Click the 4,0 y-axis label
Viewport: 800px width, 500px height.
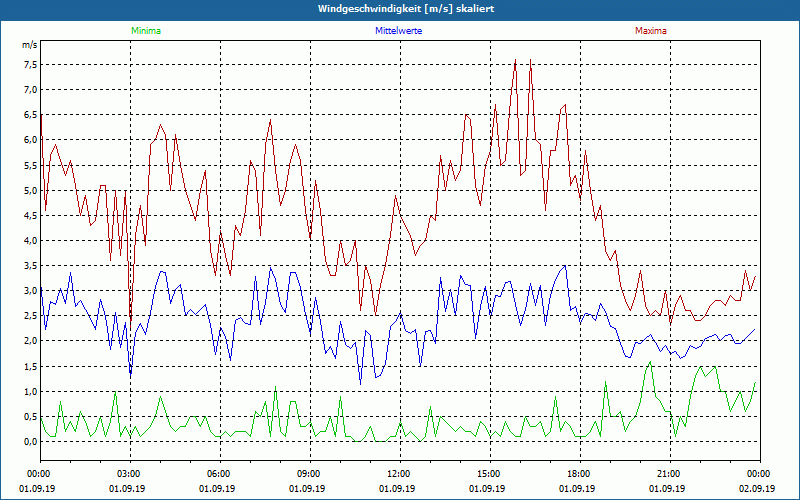[30, 240]
